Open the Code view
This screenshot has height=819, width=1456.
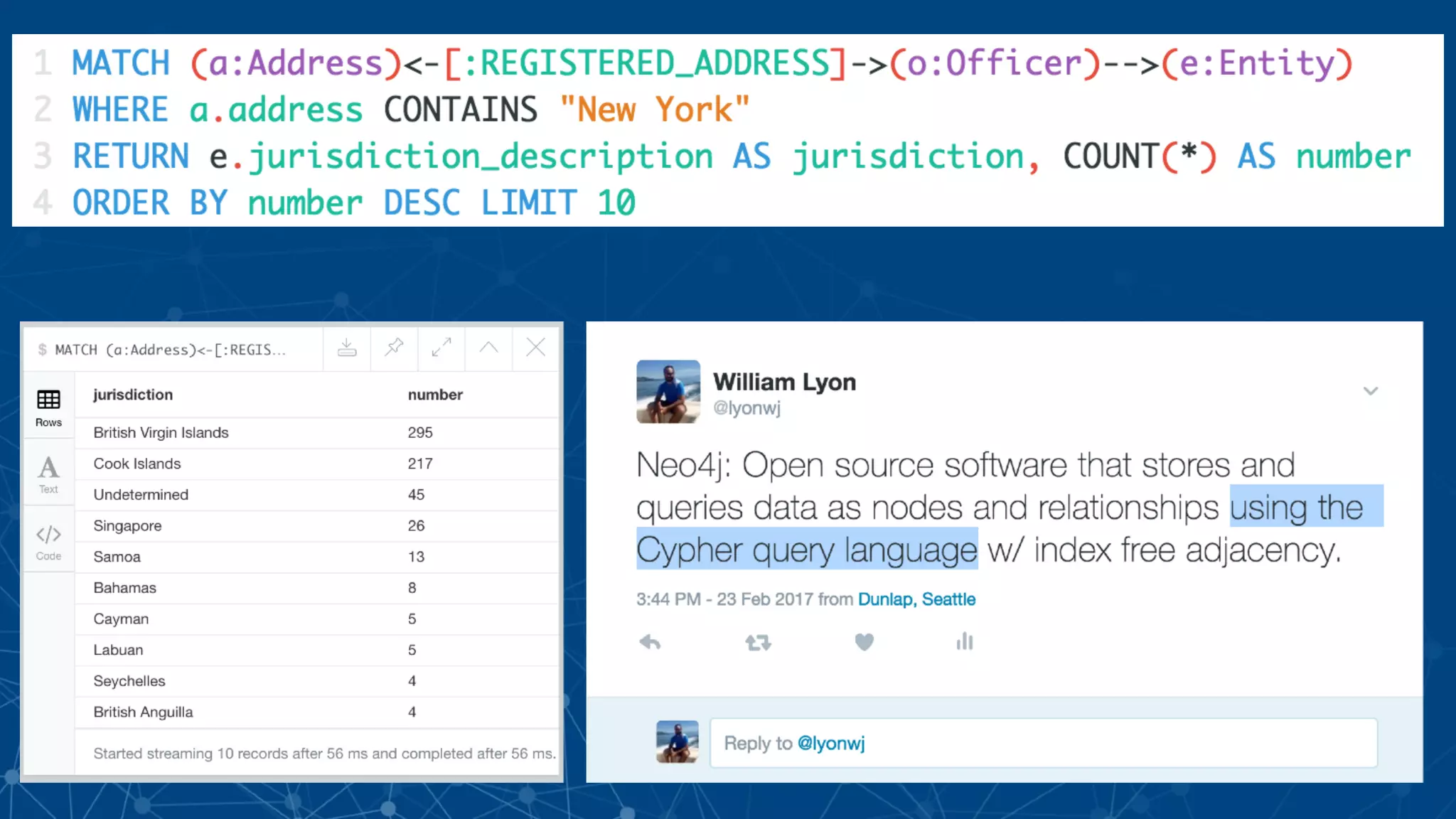click(48, 542)
